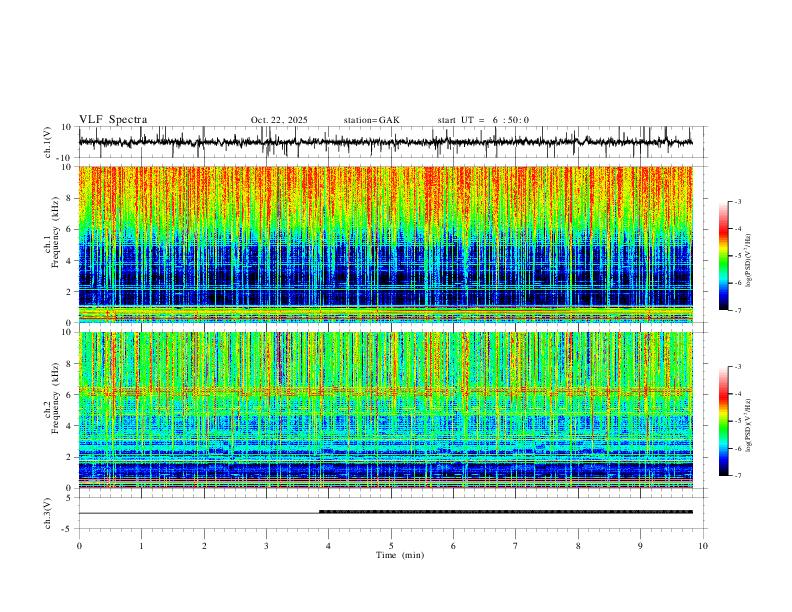Click the ch.1 colorbar log(PSD) unit label
Viewport: 792px width, 612px height.
pyautogui.click(x=749, y=261)
